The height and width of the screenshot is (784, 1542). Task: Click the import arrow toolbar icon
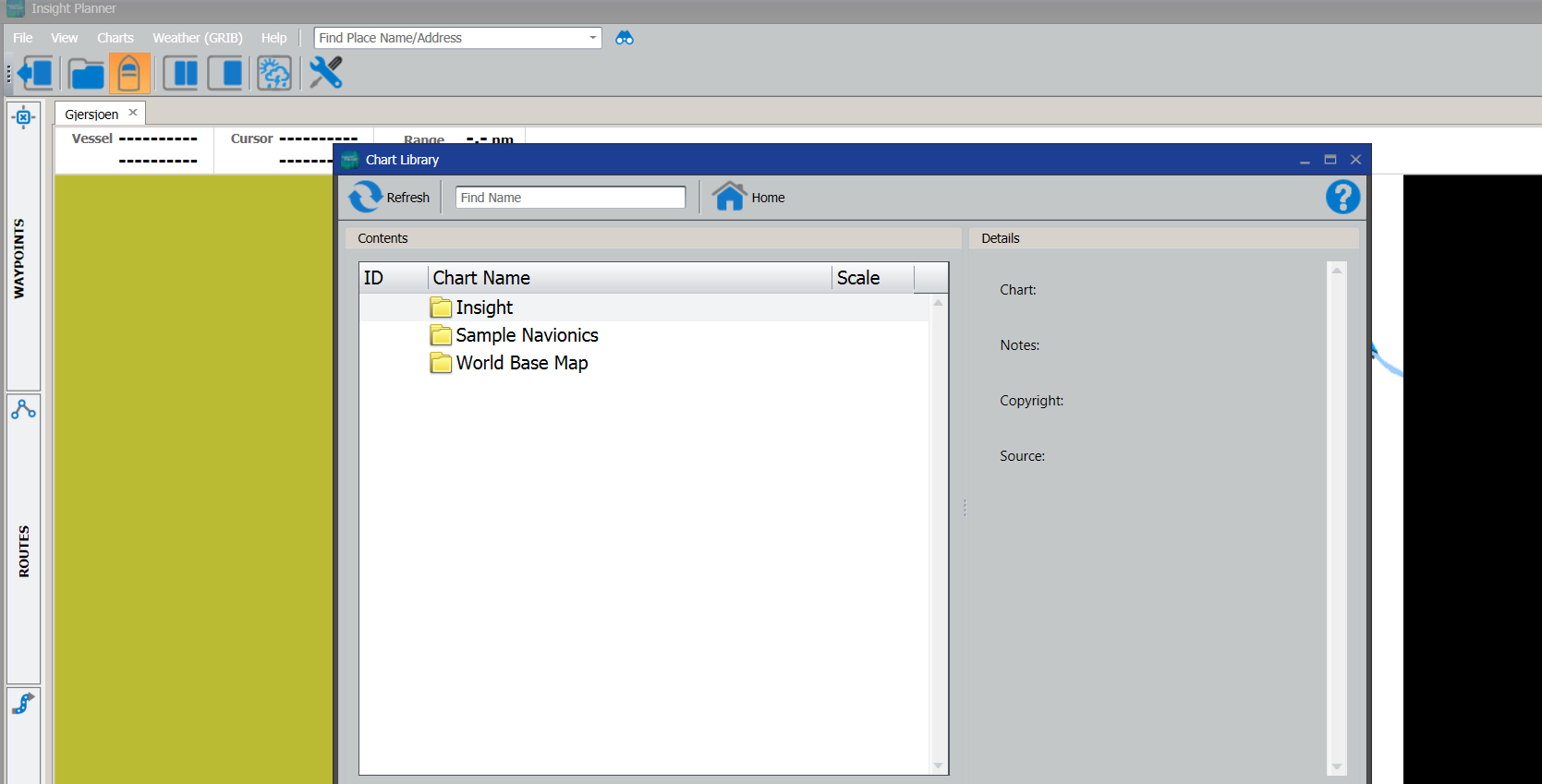pos(37,73)
